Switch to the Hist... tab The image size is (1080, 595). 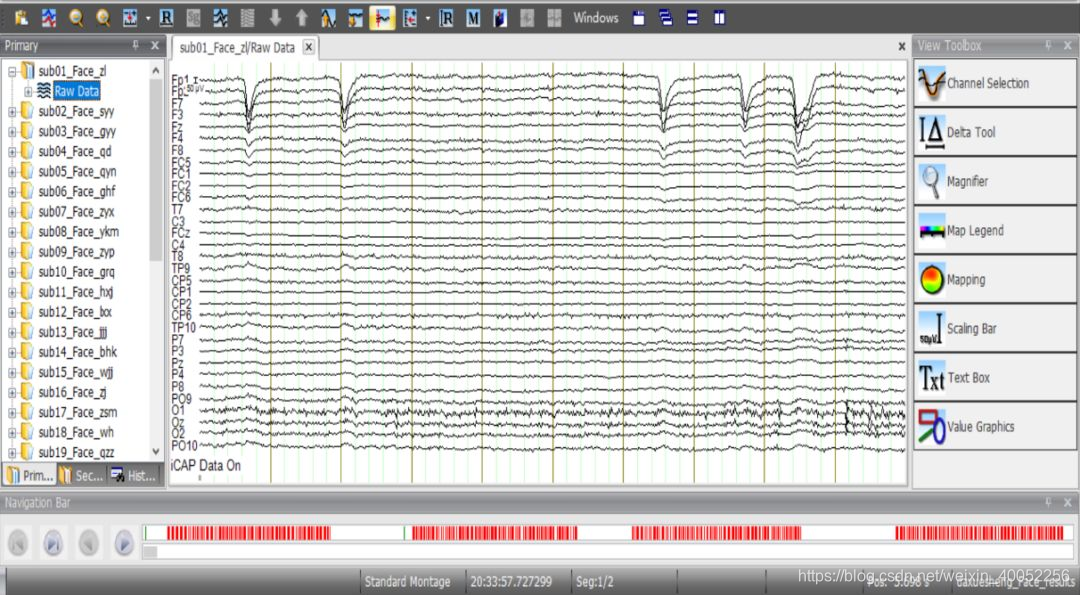pos(134,475)
